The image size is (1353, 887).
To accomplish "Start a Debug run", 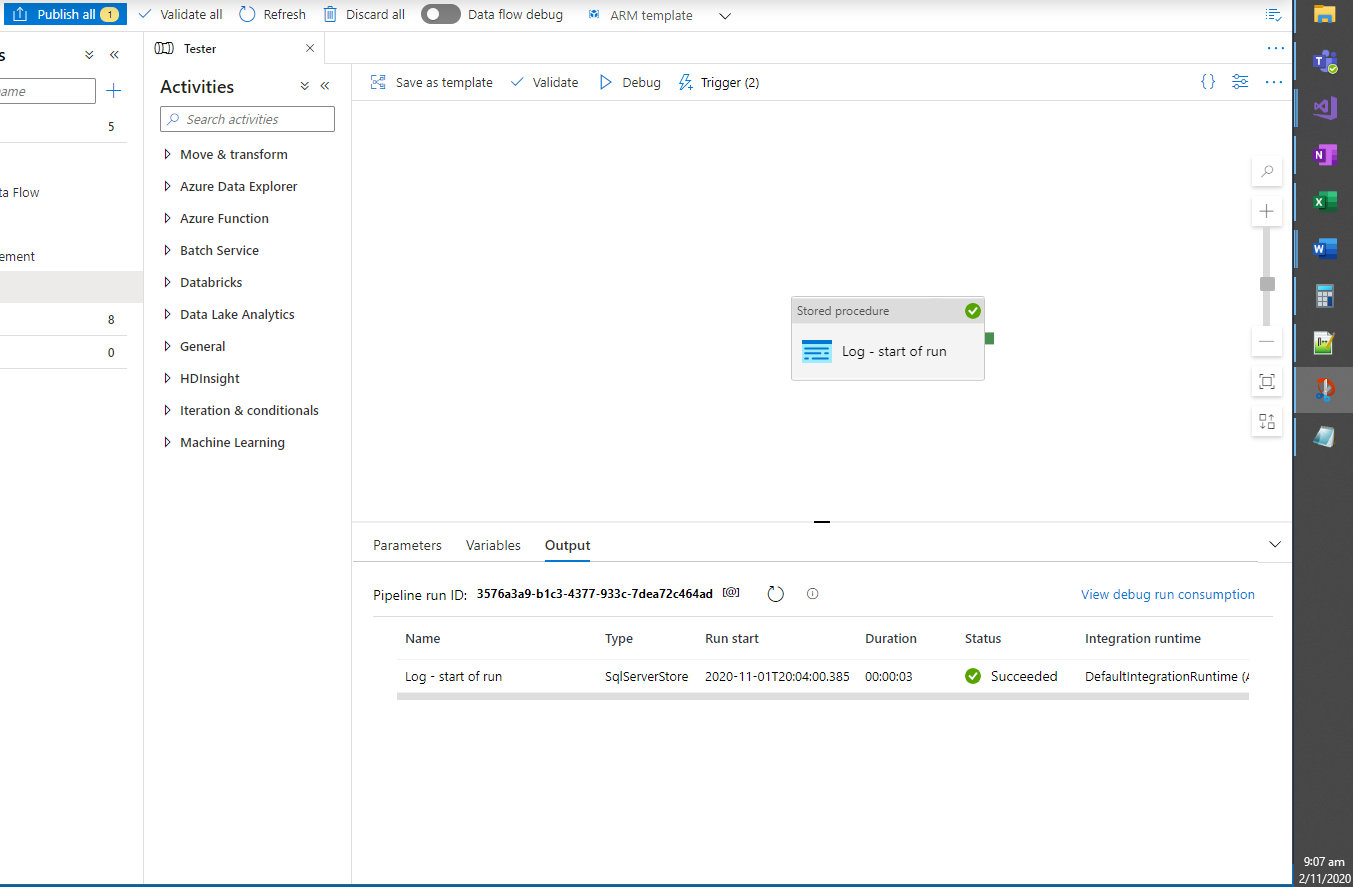I will point(630,83).
